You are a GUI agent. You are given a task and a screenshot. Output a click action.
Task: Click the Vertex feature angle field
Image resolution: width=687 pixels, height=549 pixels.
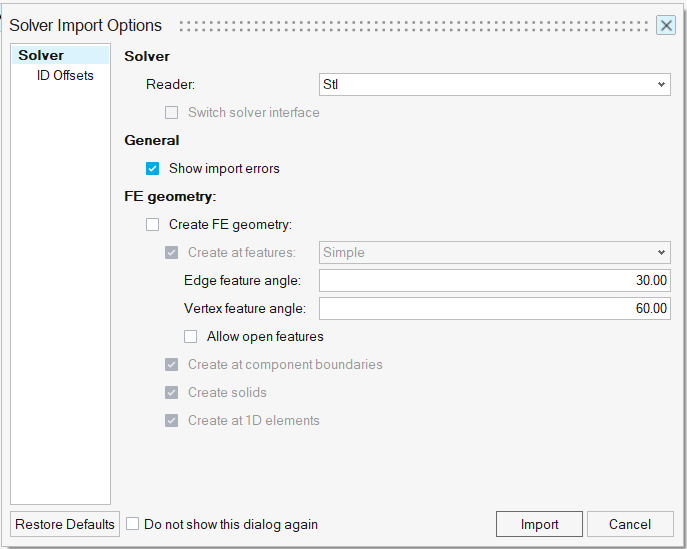pos(494,308)
